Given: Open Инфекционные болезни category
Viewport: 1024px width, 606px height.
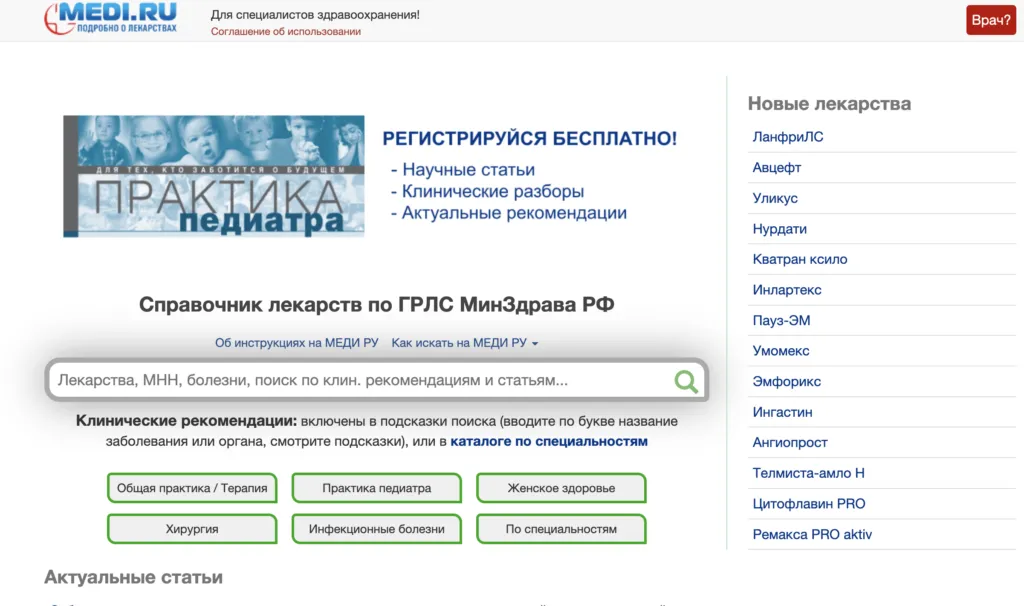Looking at the screenshot, I should point(376,529).
